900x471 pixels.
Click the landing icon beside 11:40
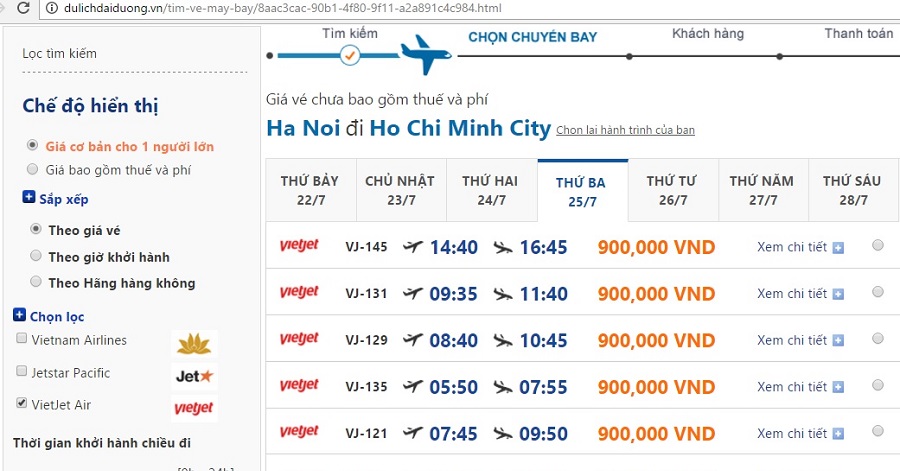[502, 294]
